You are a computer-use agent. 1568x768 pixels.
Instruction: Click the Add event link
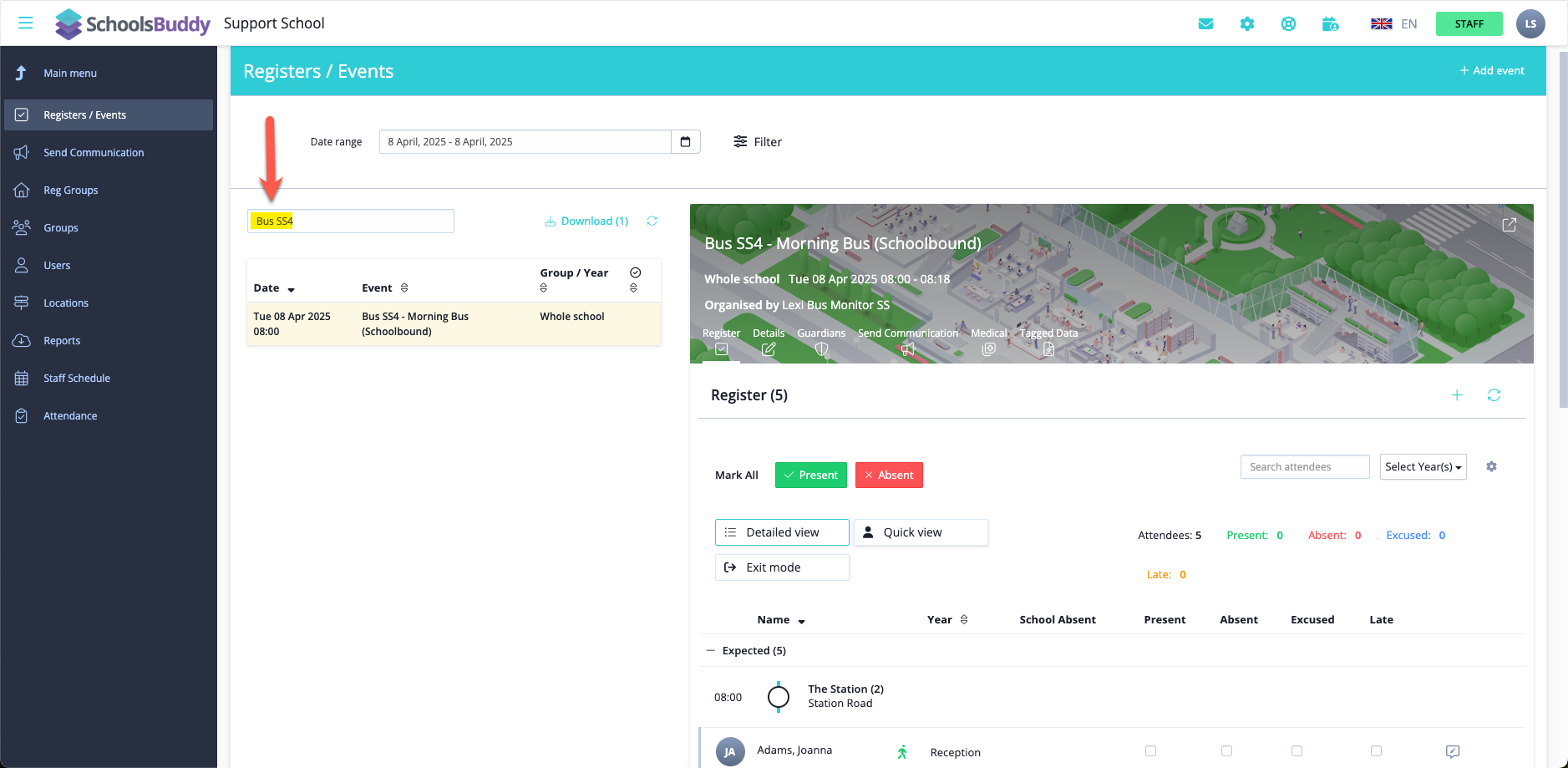pyautogui.click(x=1492, y=71)
